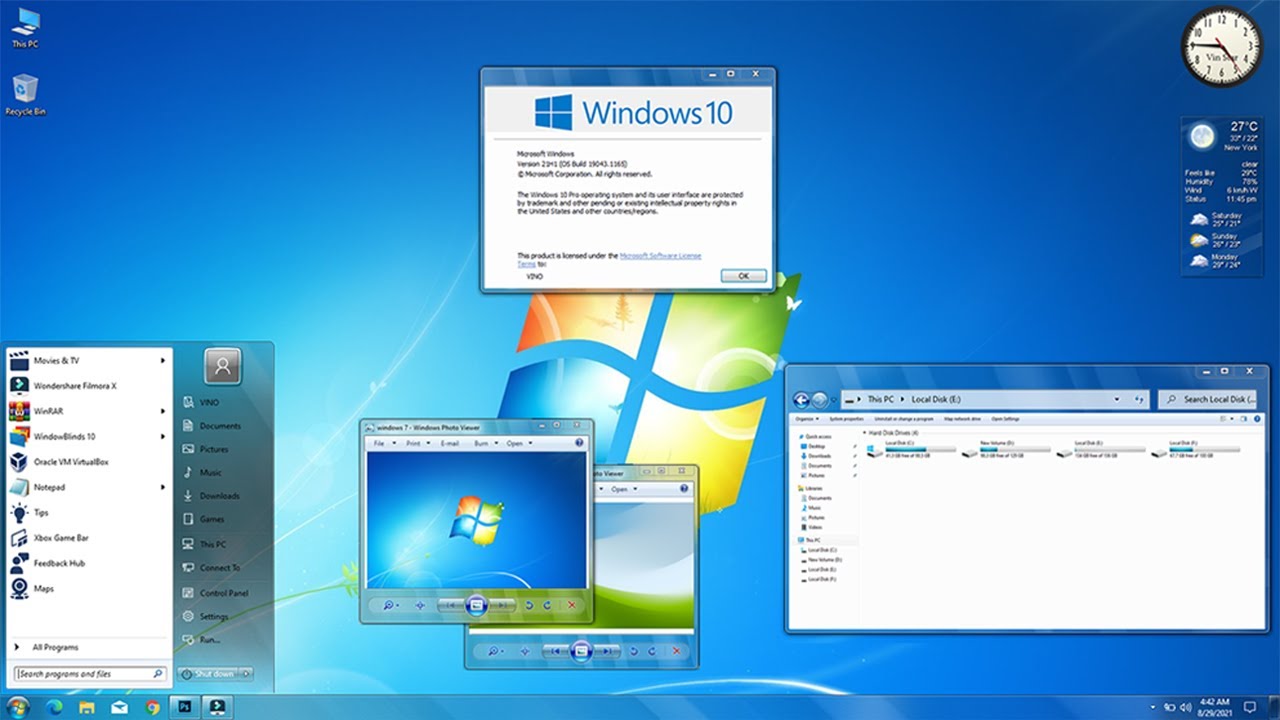
Task: Click Map network drive in Explorer toolbar
Action: click(x=962, y=419)
